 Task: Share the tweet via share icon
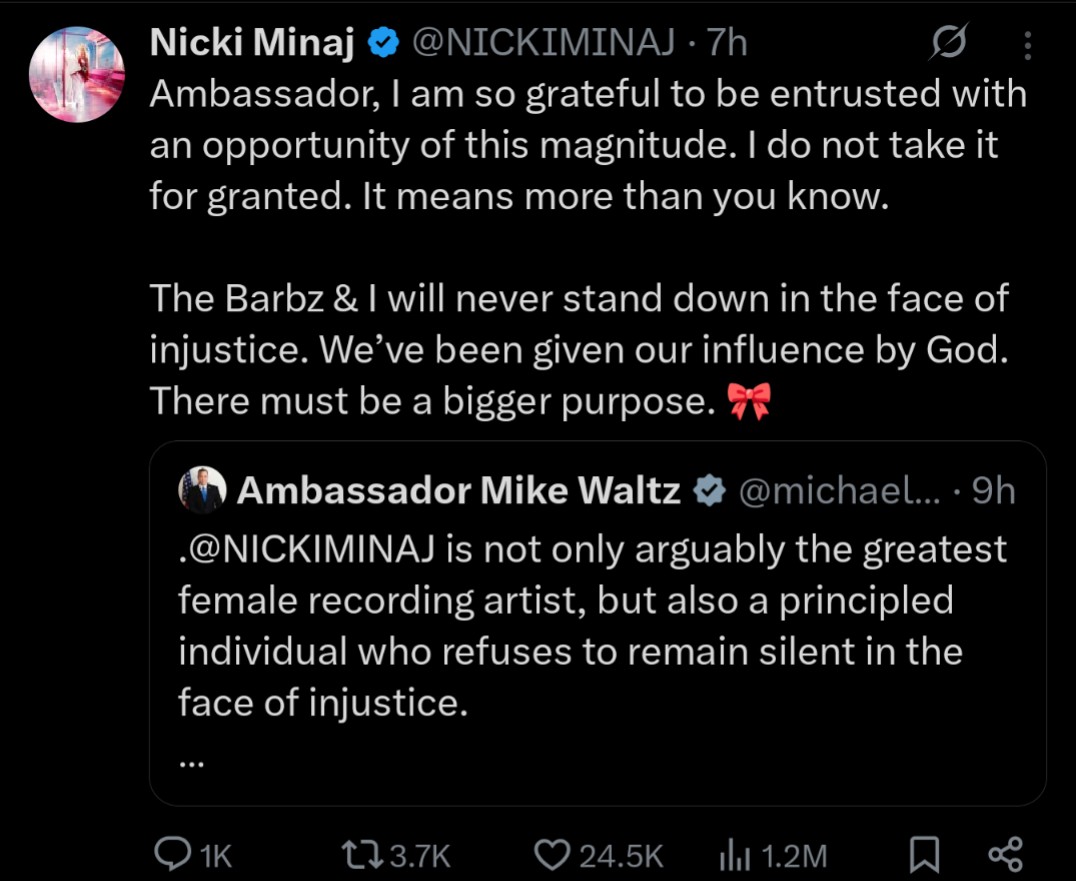[x=1005, y=855]
